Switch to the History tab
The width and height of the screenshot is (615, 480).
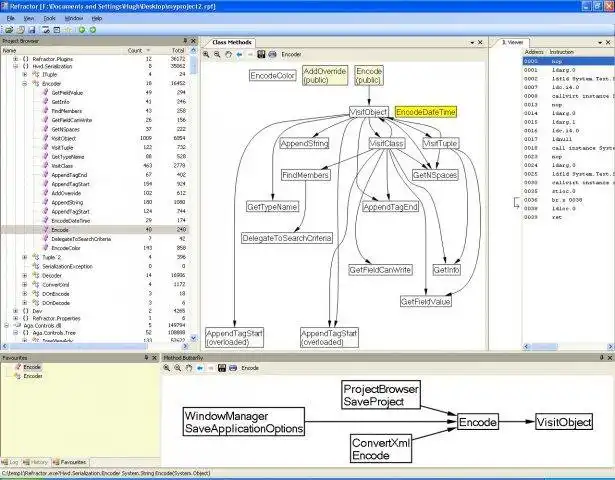coord(35,462)
